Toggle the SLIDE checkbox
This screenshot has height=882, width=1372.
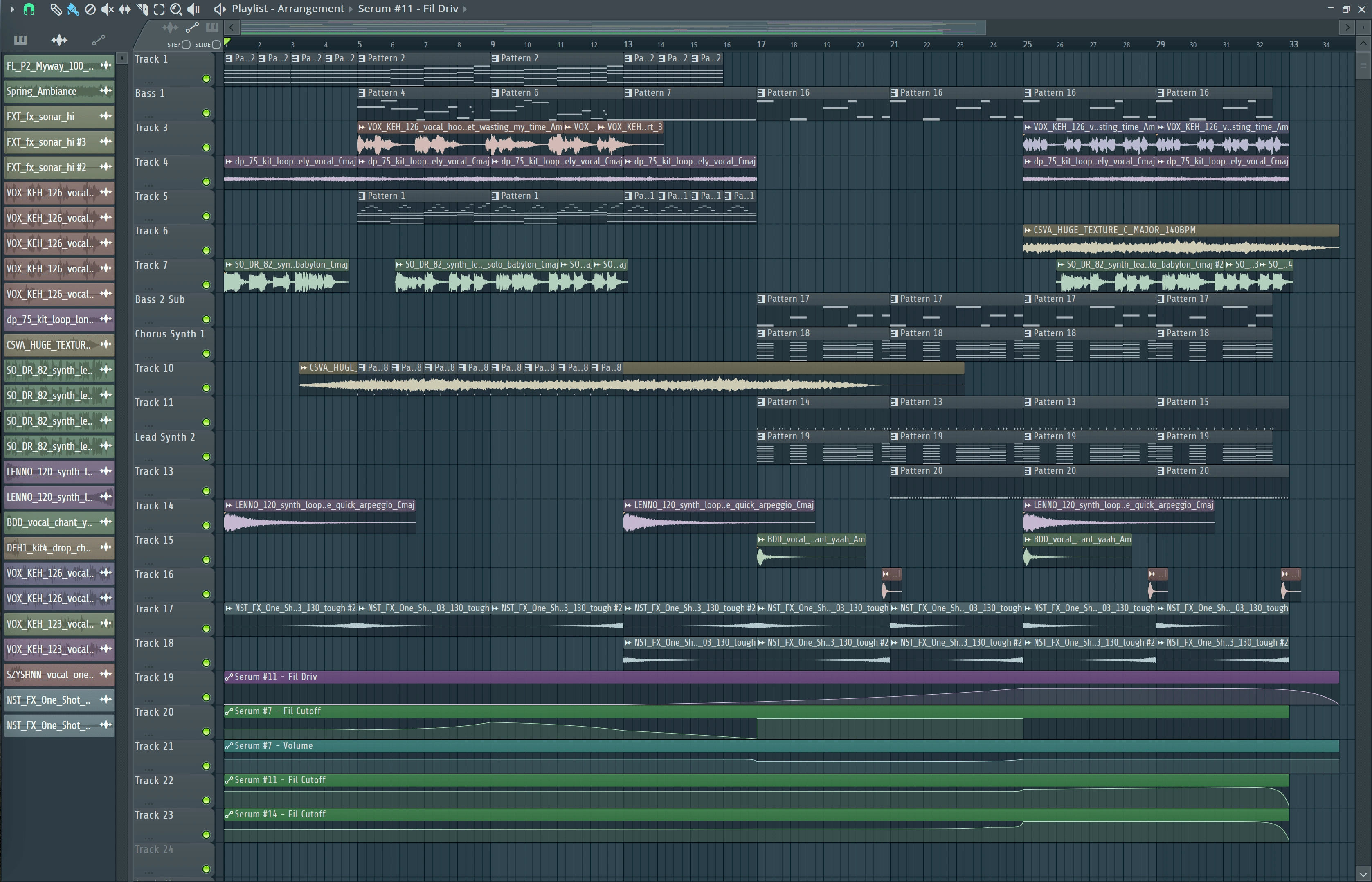pyautogui.click(x=216, y=45)
